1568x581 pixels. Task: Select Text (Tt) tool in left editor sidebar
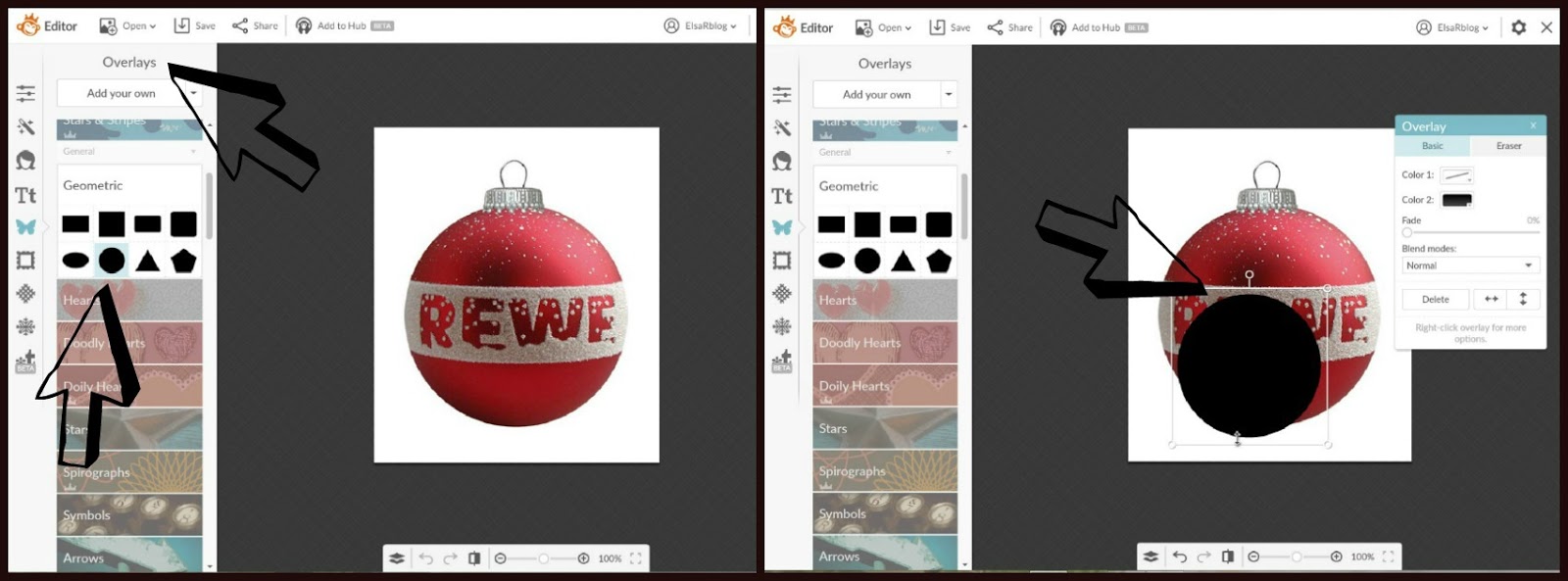point(25,195)
